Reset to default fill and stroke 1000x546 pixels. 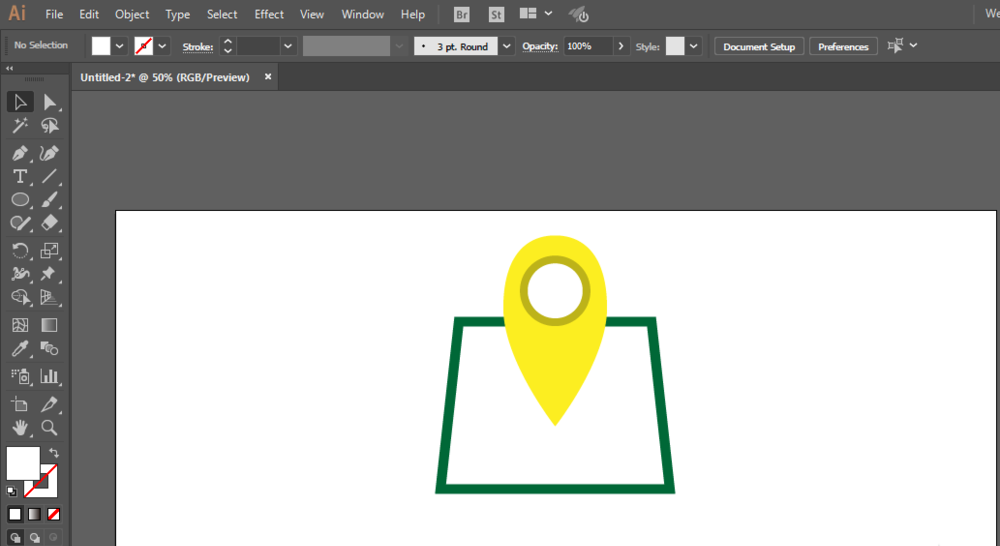(11, 492)
